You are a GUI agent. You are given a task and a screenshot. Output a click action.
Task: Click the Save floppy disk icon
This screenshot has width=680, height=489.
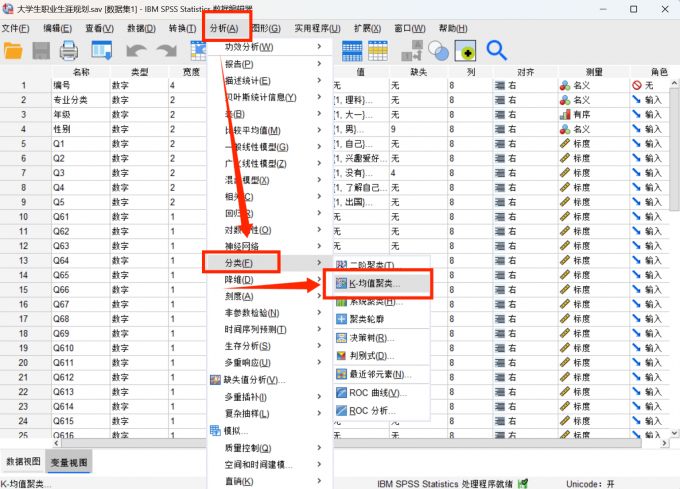41,51
